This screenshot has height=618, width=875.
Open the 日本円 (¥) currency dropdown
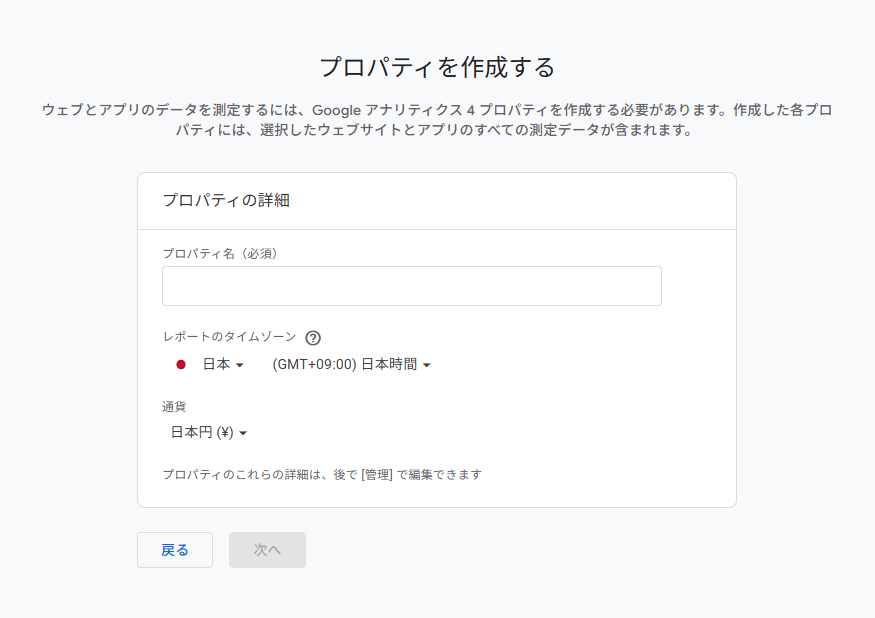pos(209,433)
